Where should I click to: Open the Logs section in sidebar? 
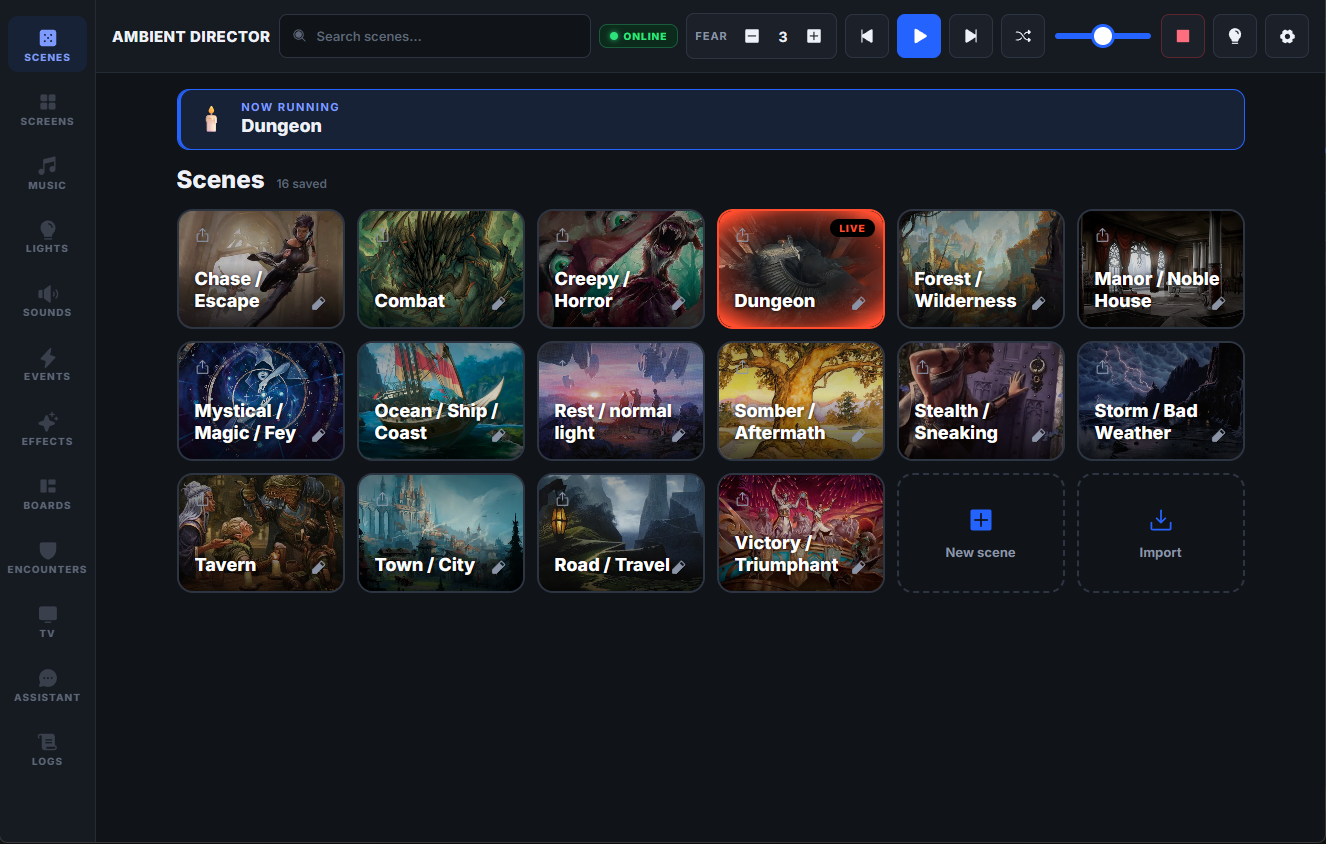[x=47, y=749]
